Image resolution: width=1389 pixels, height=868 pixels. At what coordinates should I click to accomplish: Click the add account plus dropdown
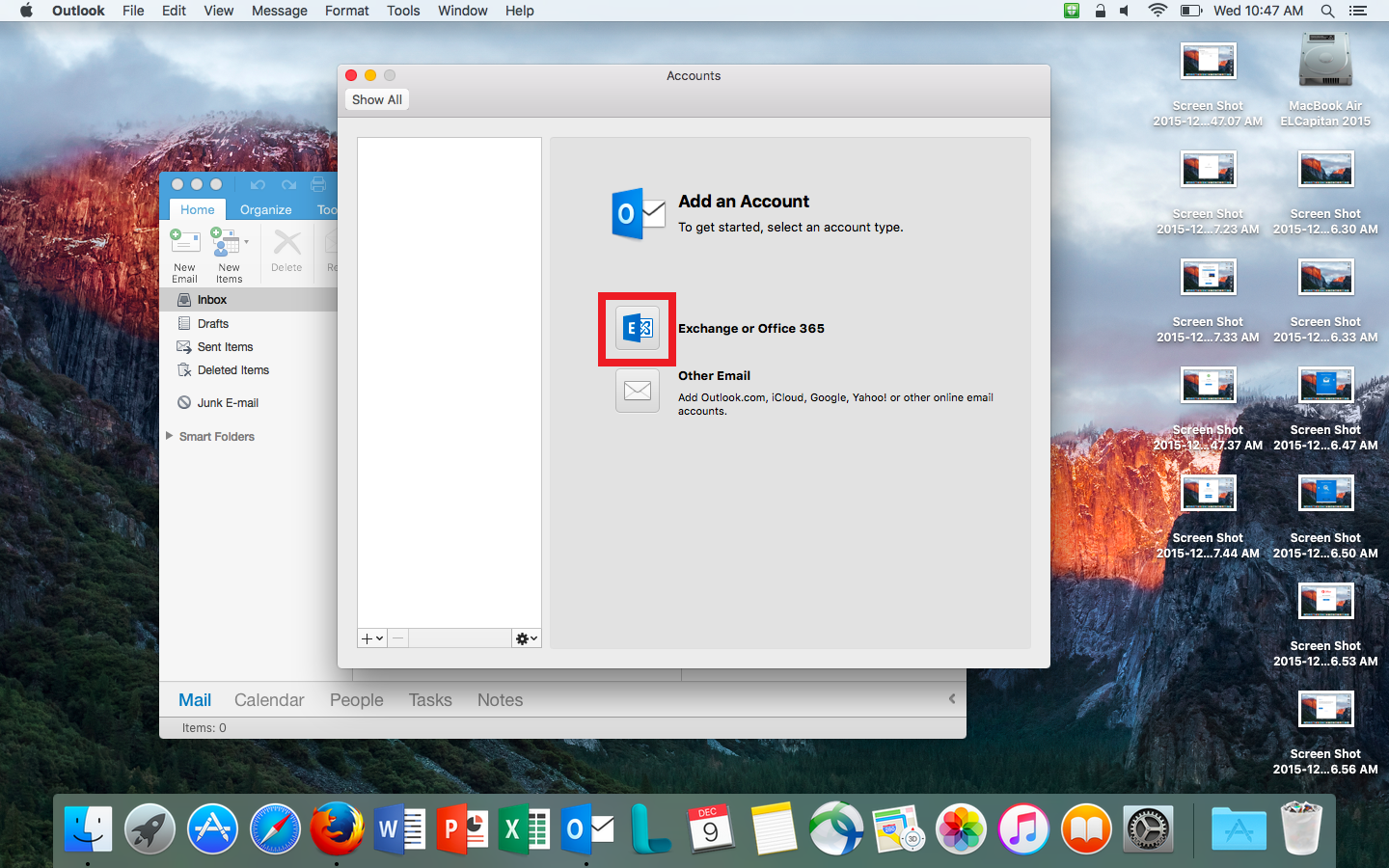coord(372,638)
